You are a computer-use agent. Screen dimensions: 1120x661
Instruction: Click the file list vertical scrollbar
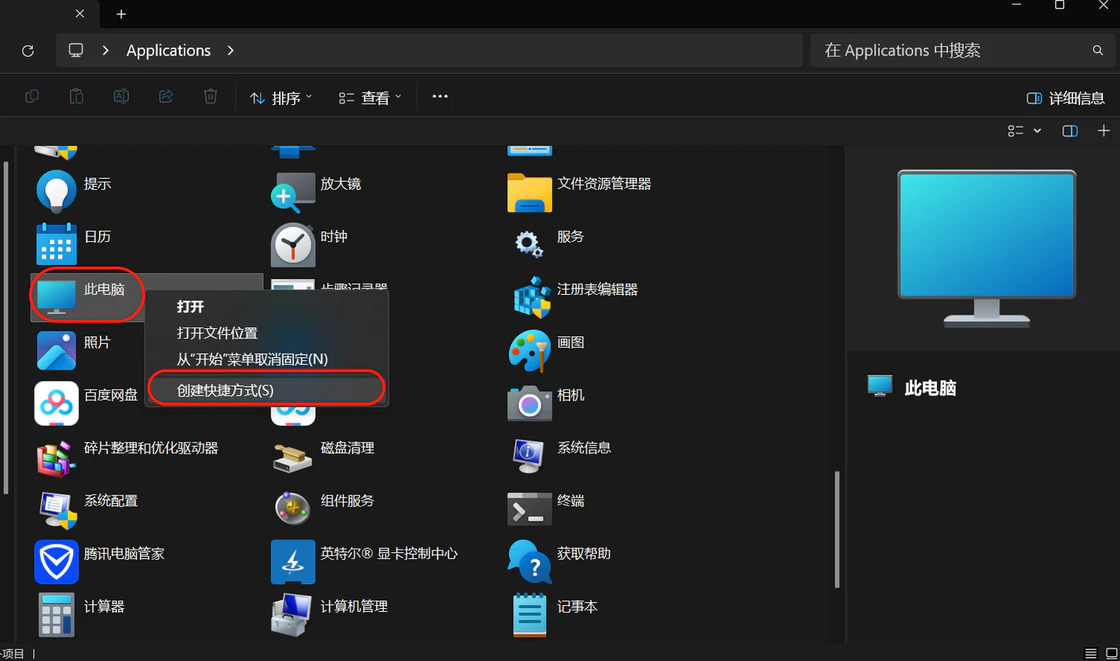(x=836, y=530)
